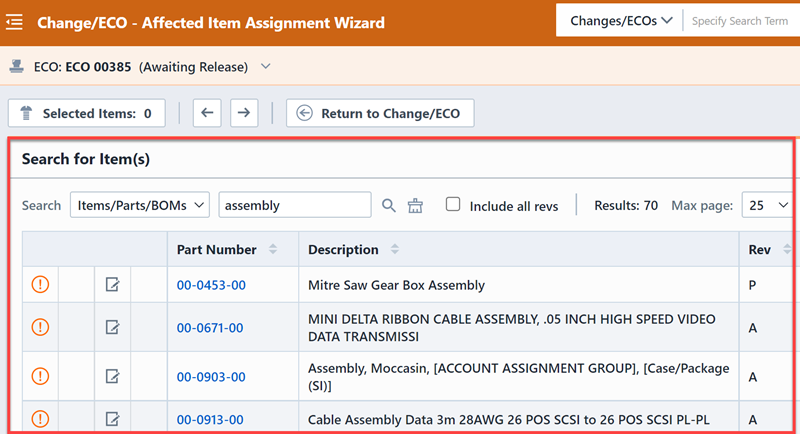Viewport: 800px width, 434px height.
Task: Open the hamburger navigation menu
Action: click(x=14, y=22)
